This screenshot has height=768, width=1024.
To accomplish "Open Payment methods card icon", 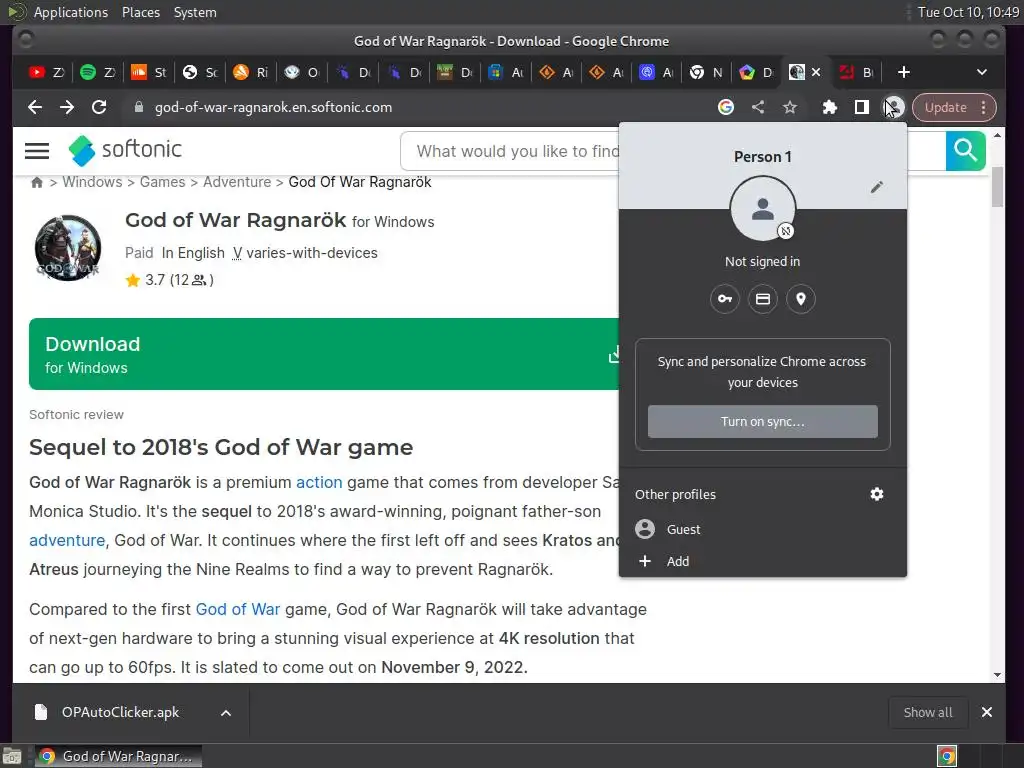I will (763, 299).
